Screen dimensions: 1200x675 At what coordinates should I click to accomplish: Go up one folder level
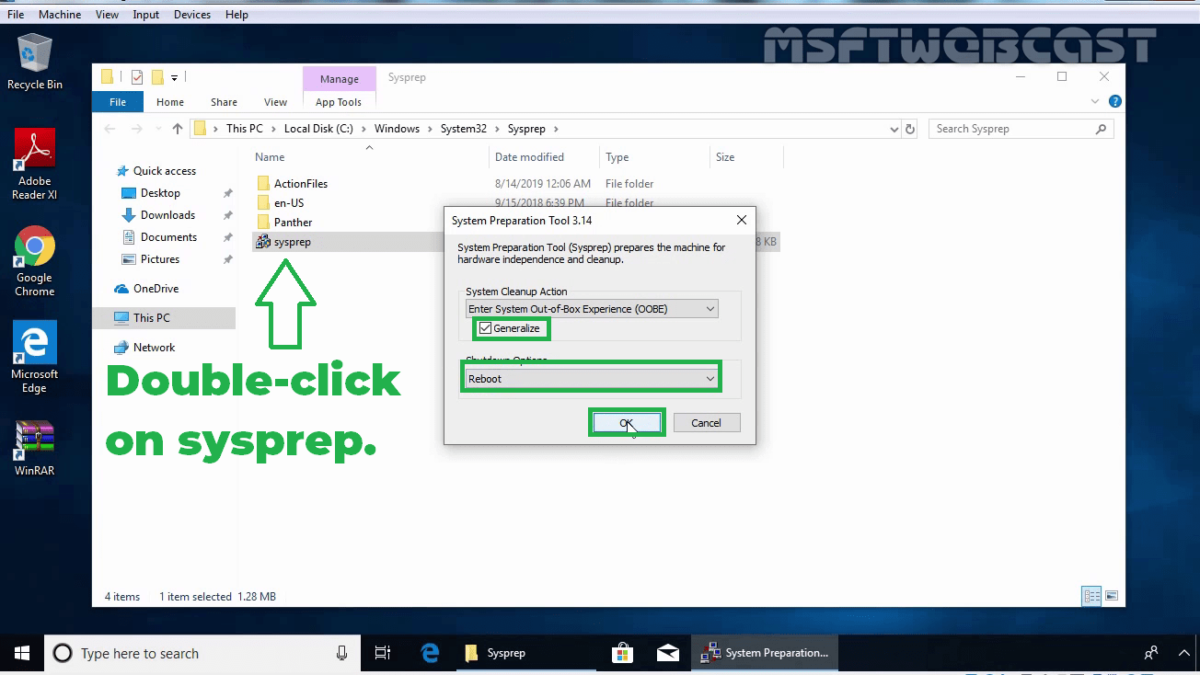click(178, 129)
